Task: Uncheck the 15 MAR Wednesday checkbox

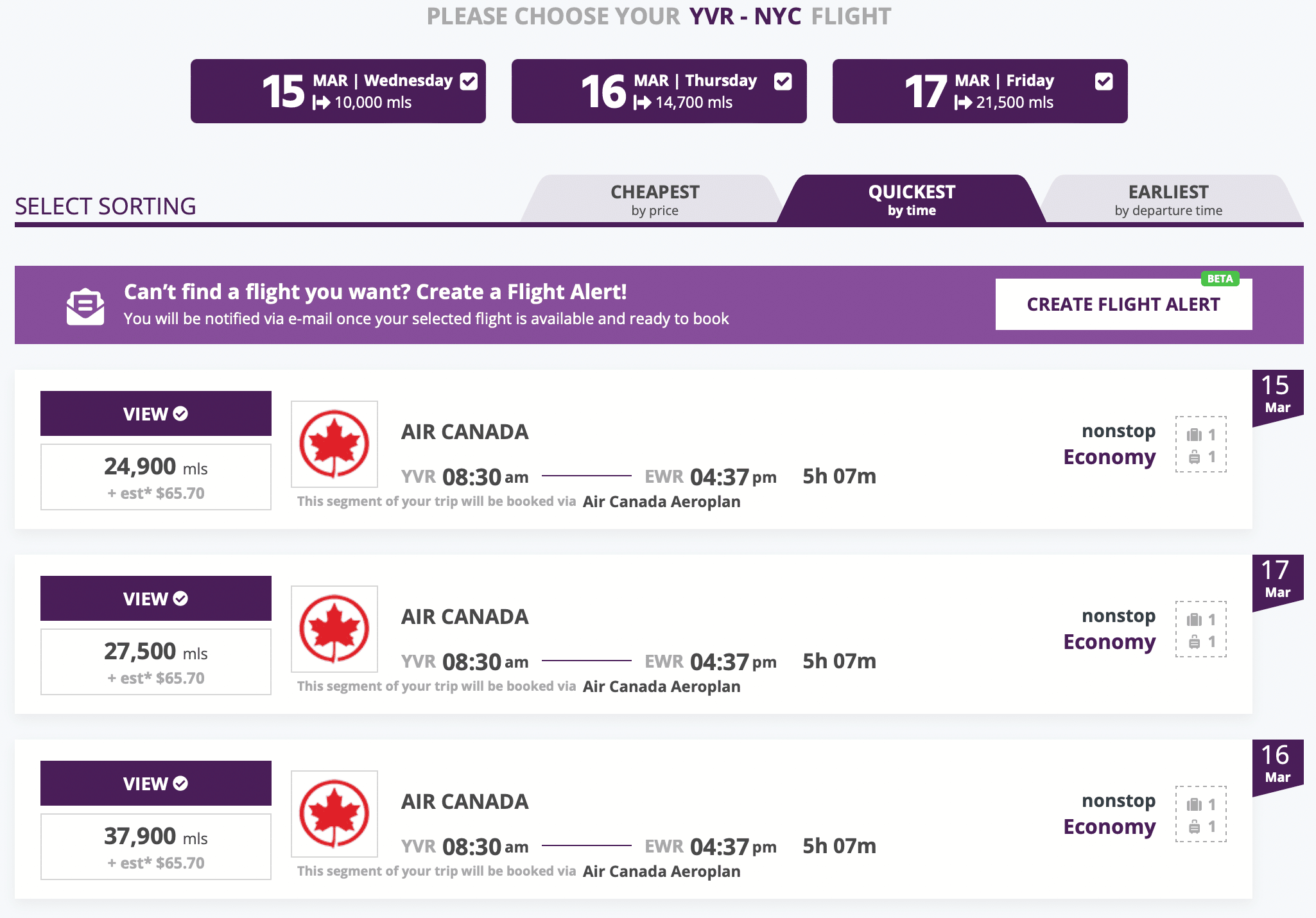Action: click(469, 82)
